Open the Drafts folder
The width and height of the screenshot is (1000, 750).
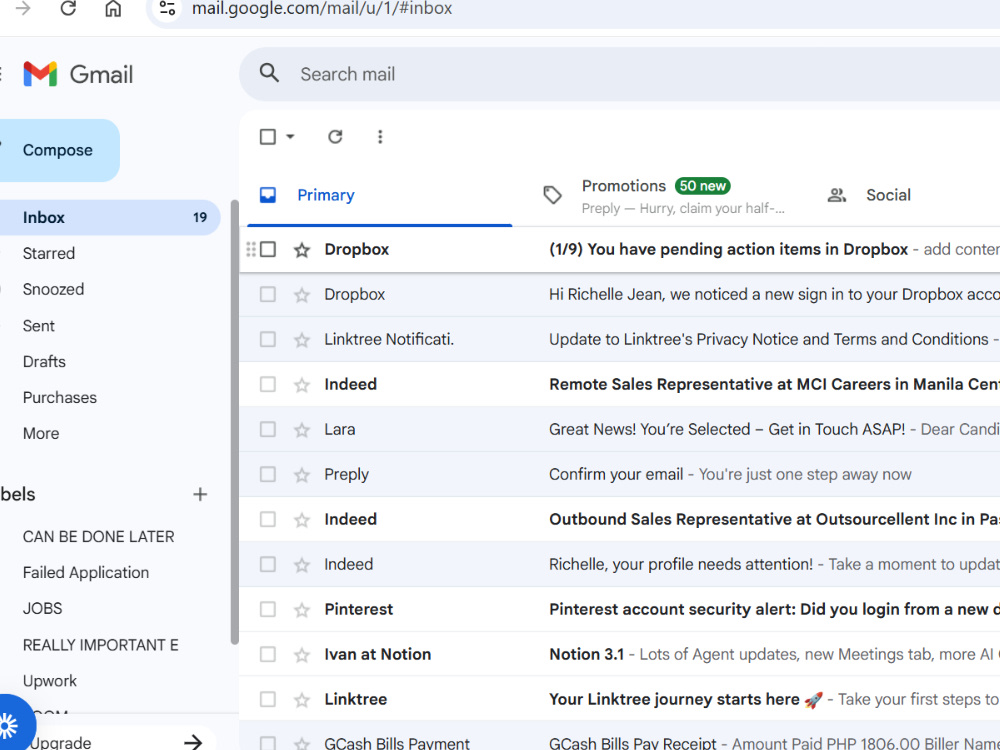click(44, 362)
